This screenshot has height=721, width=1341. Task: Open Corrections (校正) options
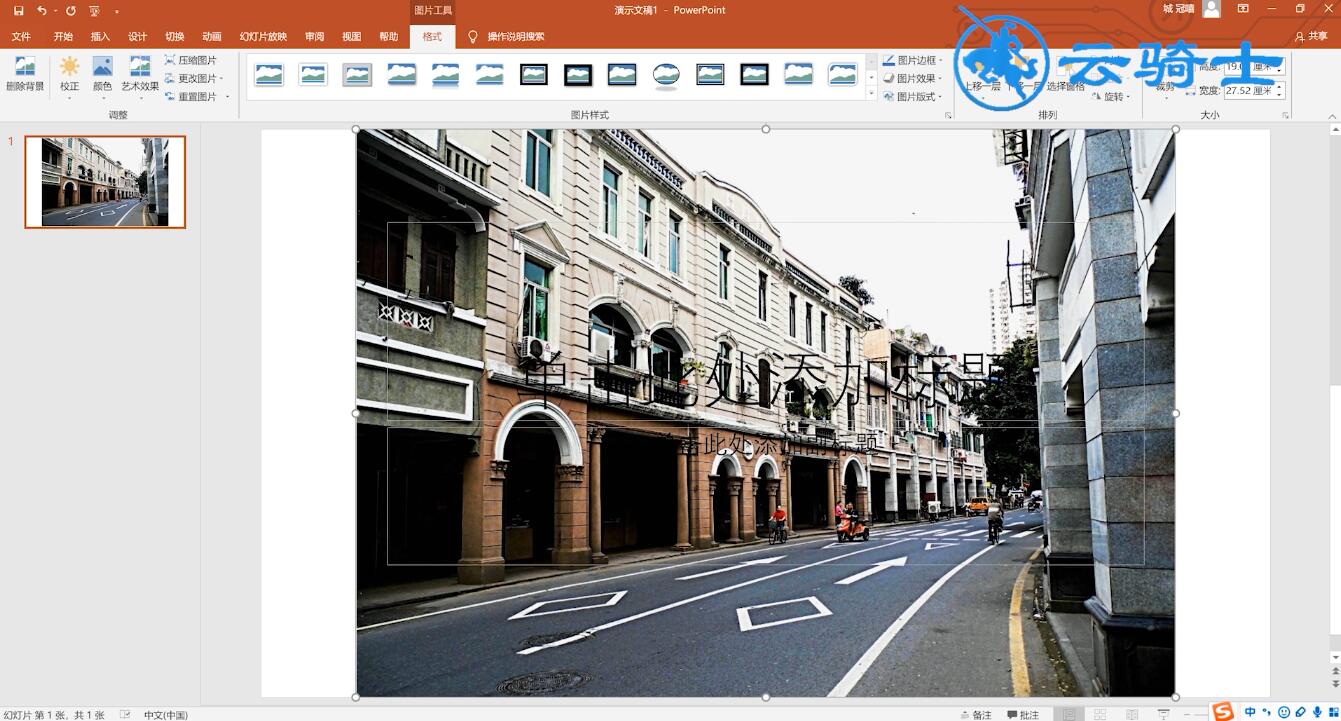pos(69,75)
